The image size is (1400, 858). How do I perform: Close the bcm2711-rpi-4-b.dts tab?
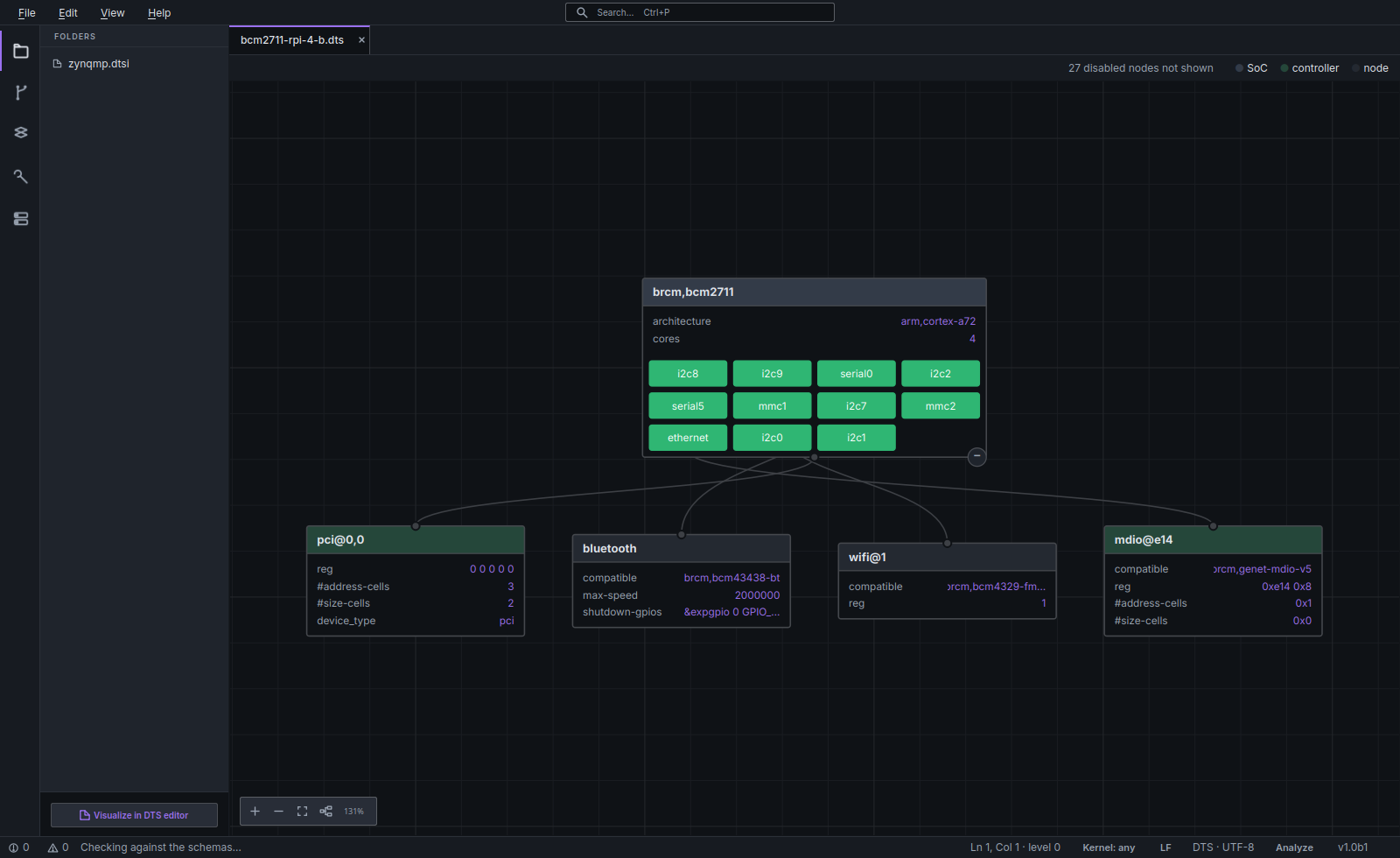click(x=361, y=40)
